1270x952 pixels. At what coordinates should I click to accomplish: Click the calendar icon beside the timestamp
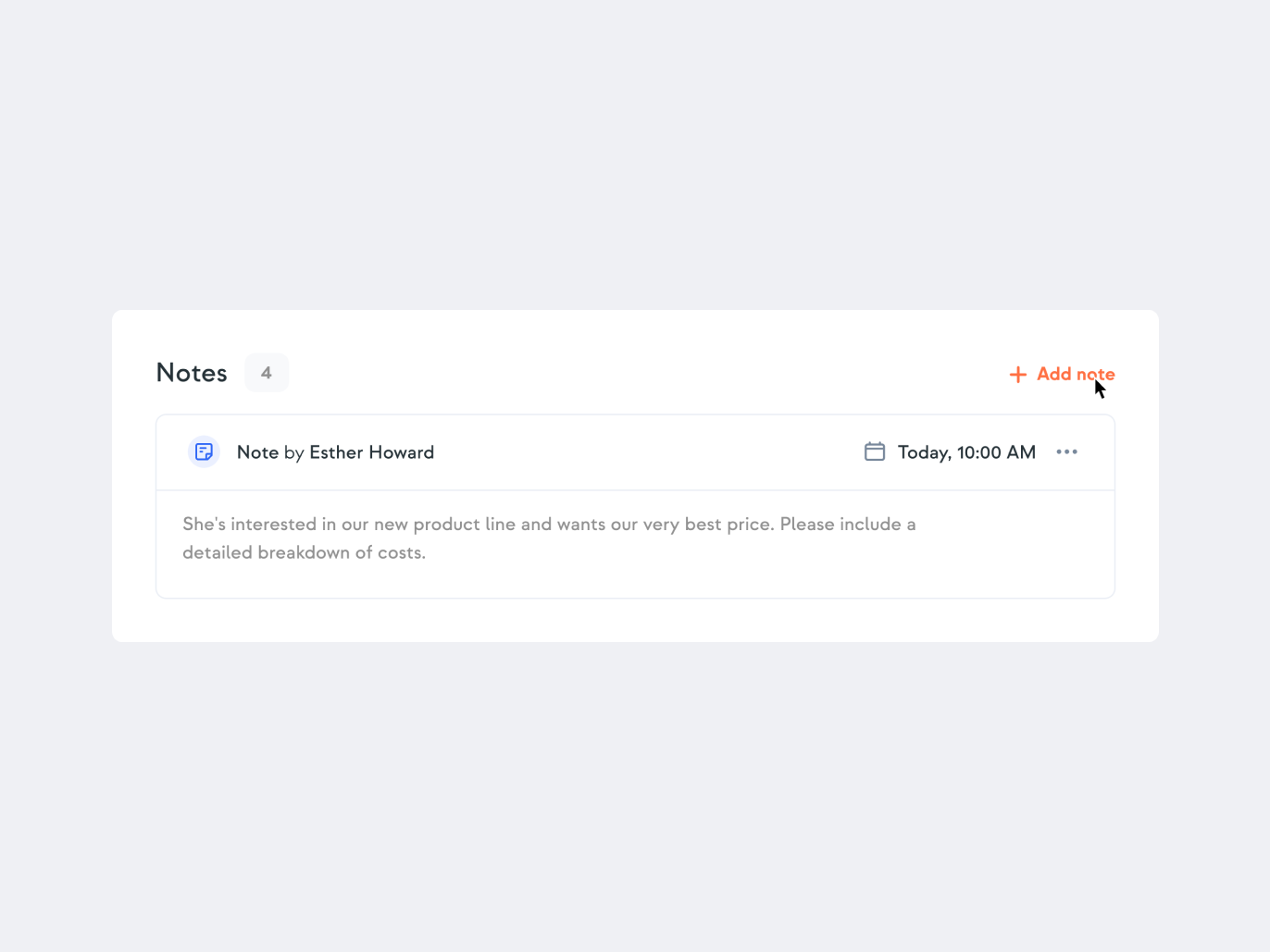pos(875,451)
